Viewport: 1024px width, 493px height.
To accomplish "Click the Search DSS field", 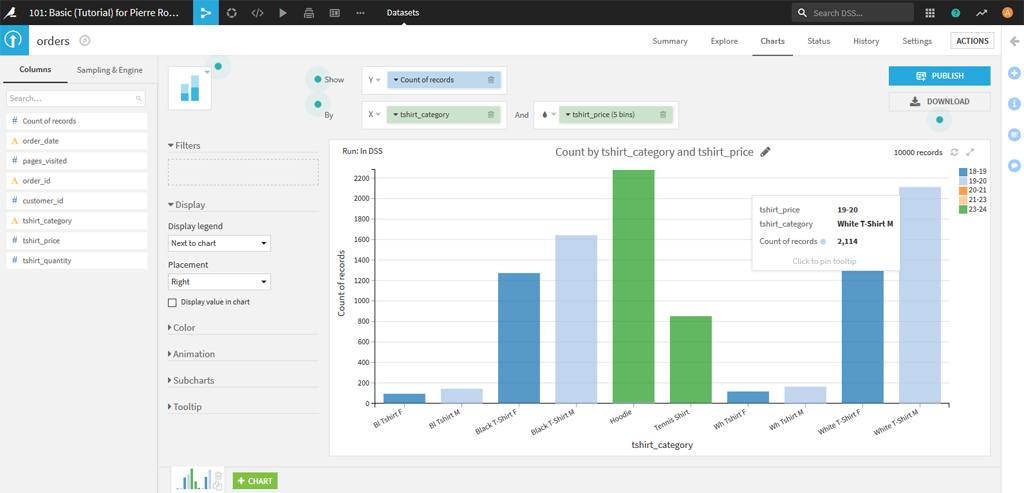I will [x=852, y=12].
